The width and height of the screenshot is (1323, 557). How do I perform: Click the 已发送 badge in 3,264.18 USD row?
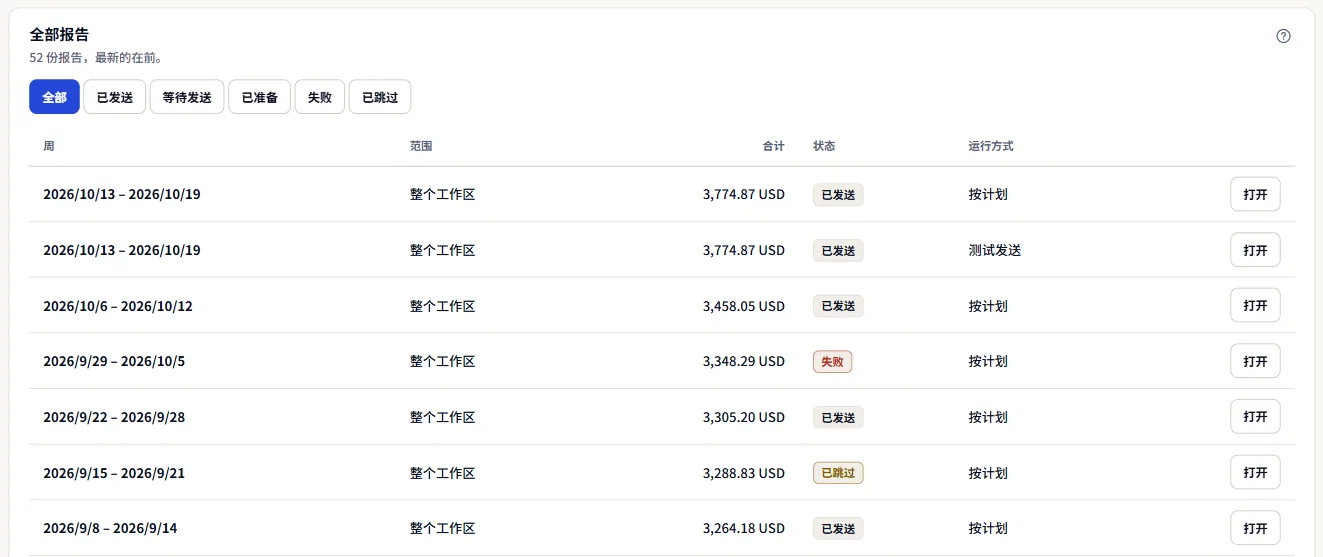coord(838,528)
